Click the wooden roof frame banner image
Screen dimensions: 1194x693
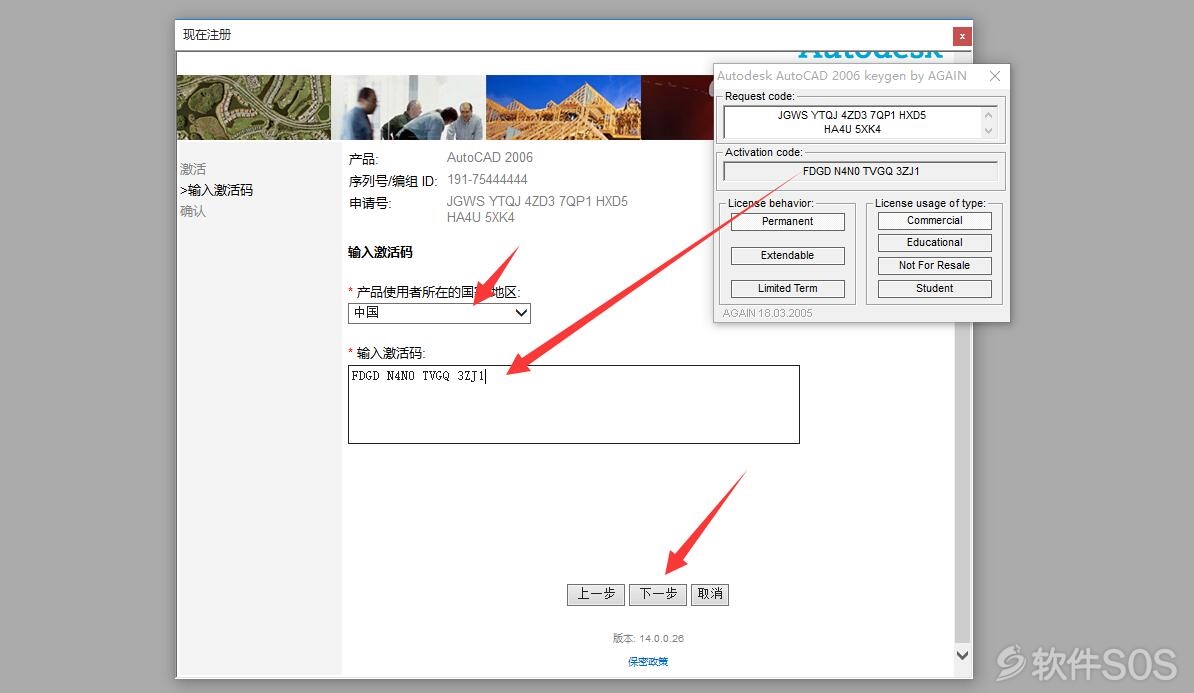point(563,107)
